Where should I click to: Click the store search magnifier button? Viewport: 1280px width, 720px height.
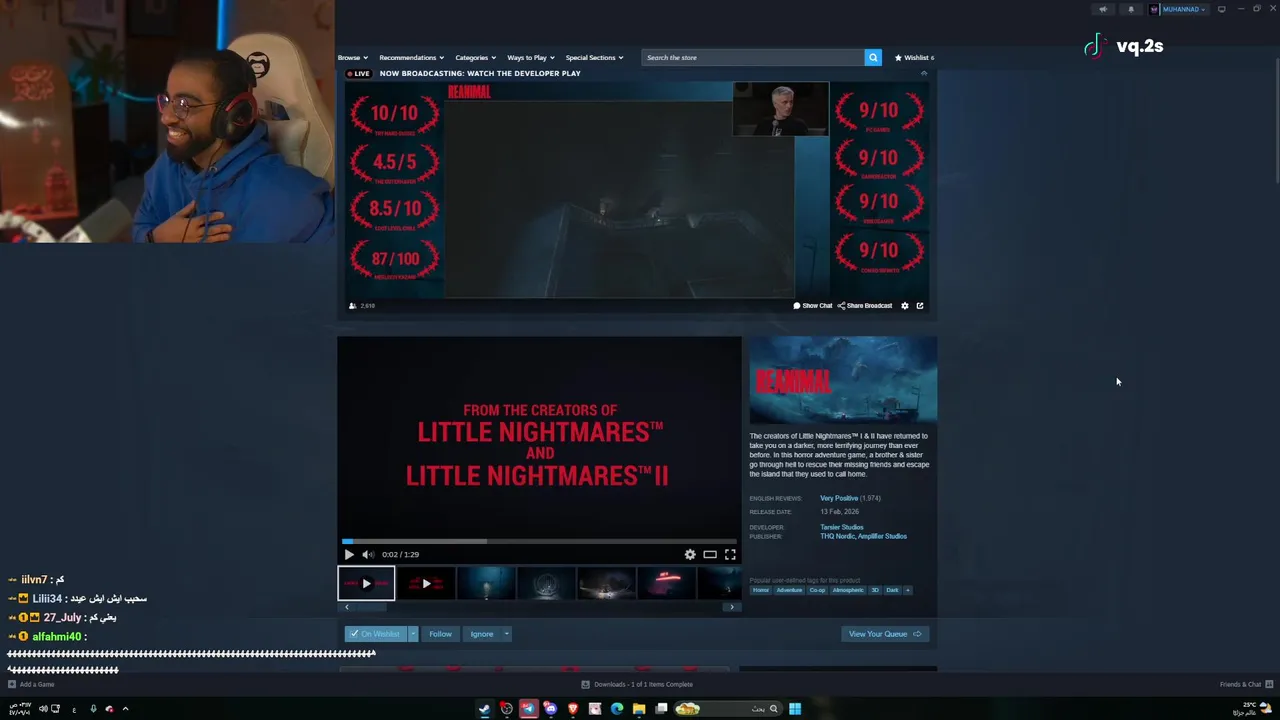coord(873,57)
